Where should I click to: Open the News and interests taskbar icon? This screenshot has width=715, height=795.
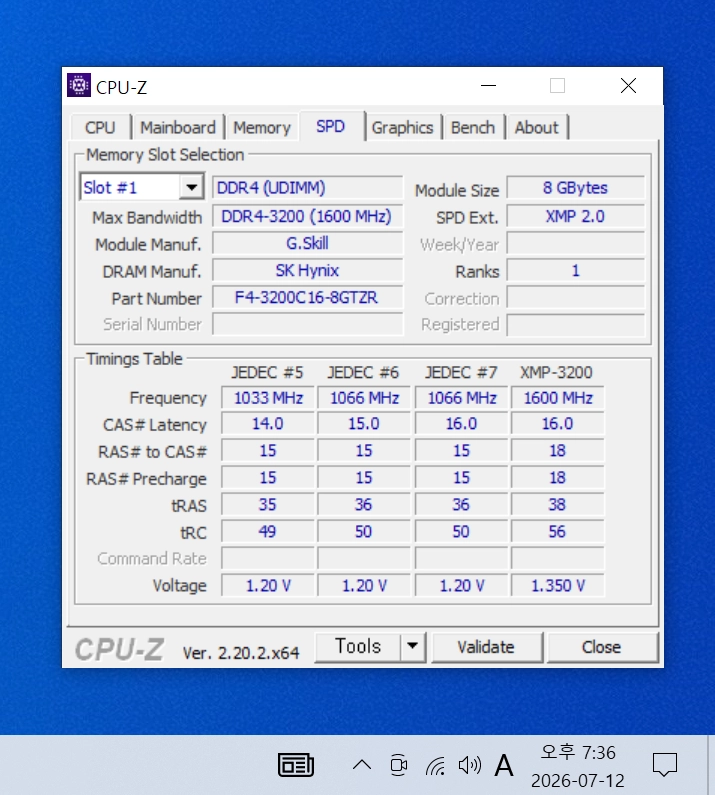click(x=296, y=765)
